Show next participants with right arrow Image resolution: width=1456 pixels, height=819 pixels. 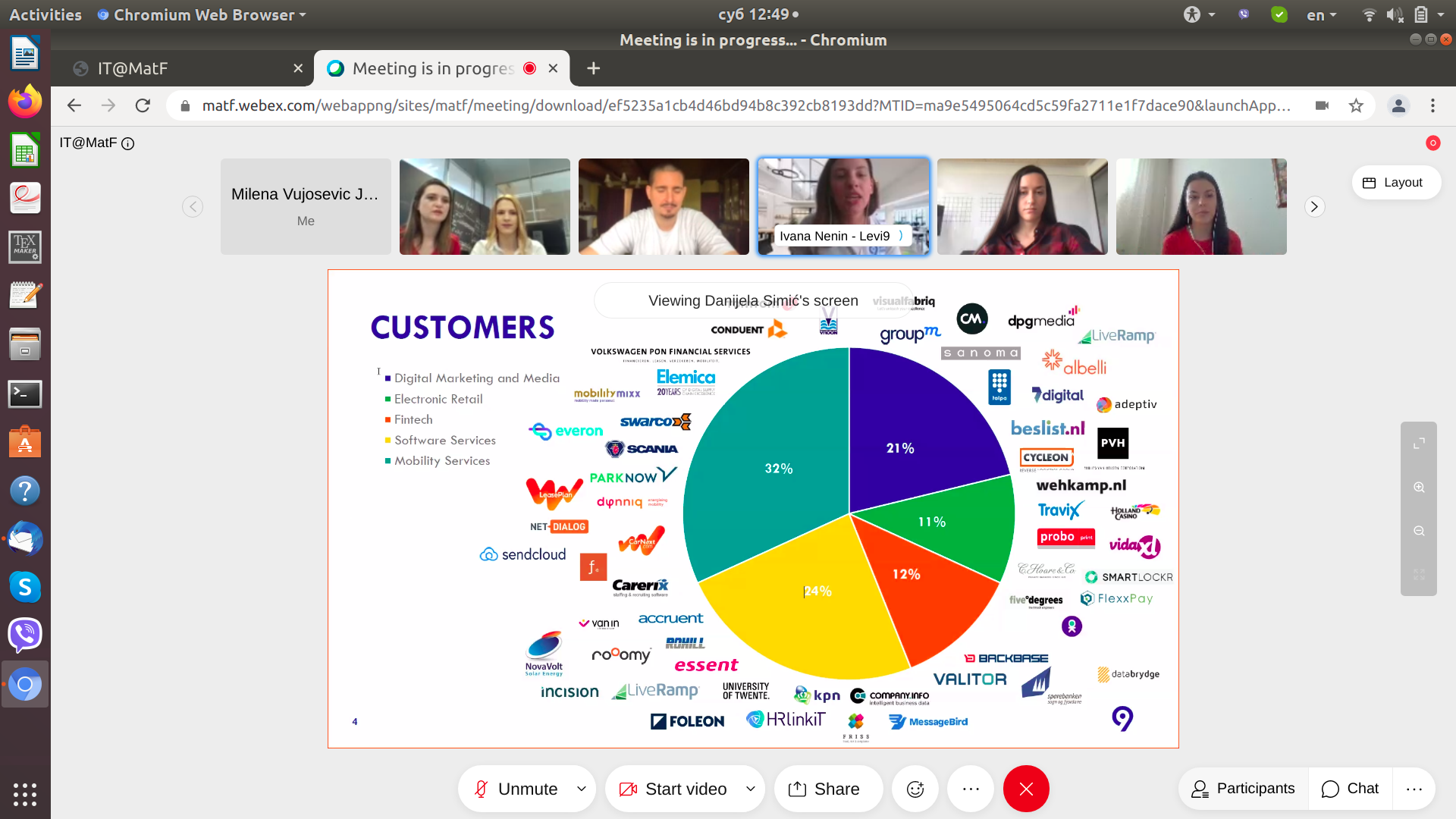[x=1314, y=206]
